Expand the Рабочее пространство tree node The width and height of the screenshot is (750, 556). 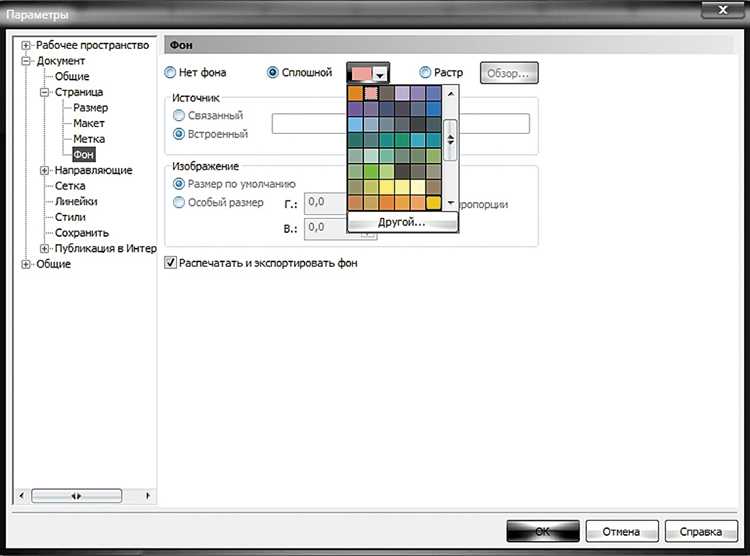tap(26, 45)
